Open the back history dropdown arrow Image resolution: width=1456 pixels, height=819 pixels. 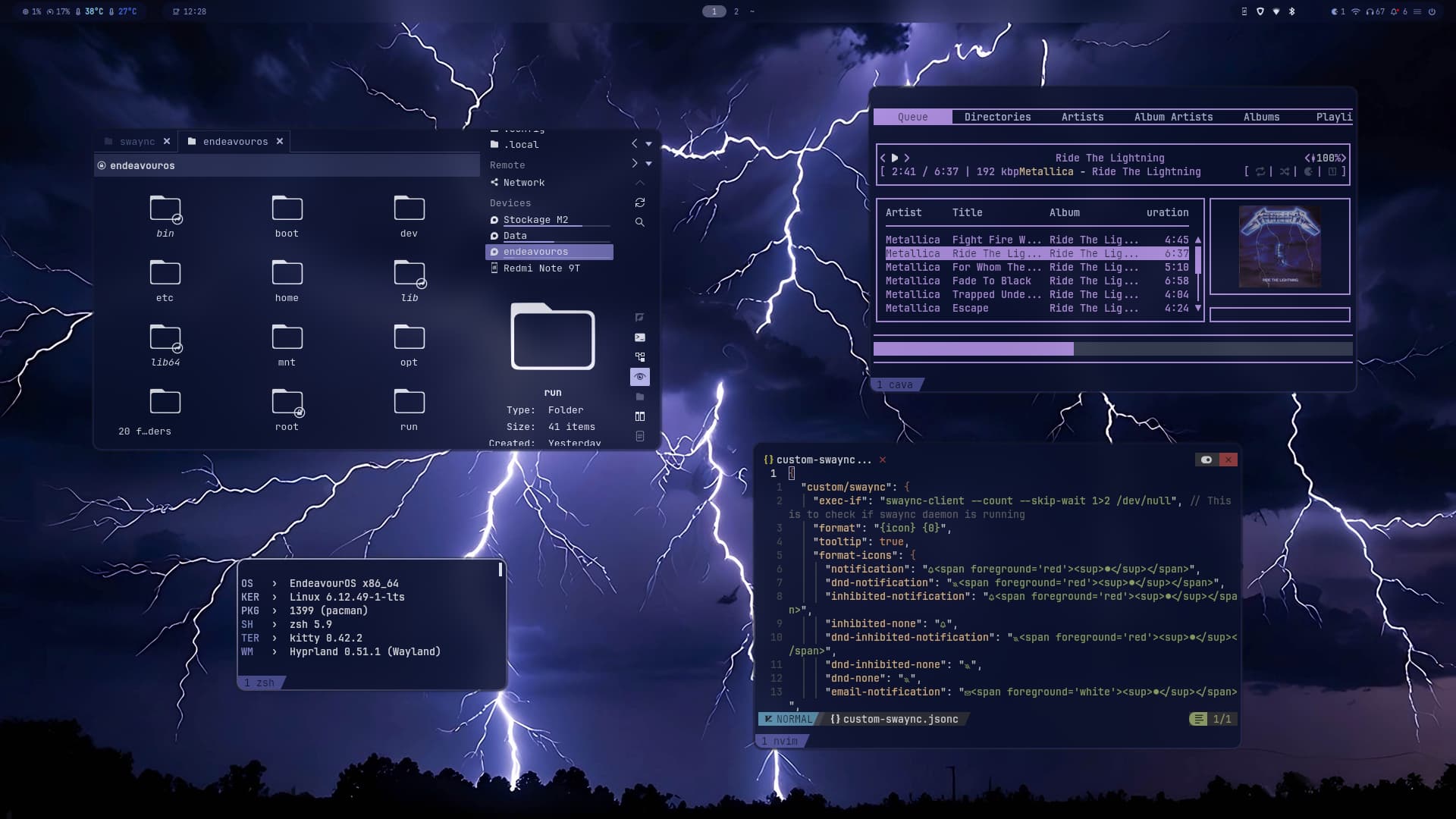(x=649, y=144)
